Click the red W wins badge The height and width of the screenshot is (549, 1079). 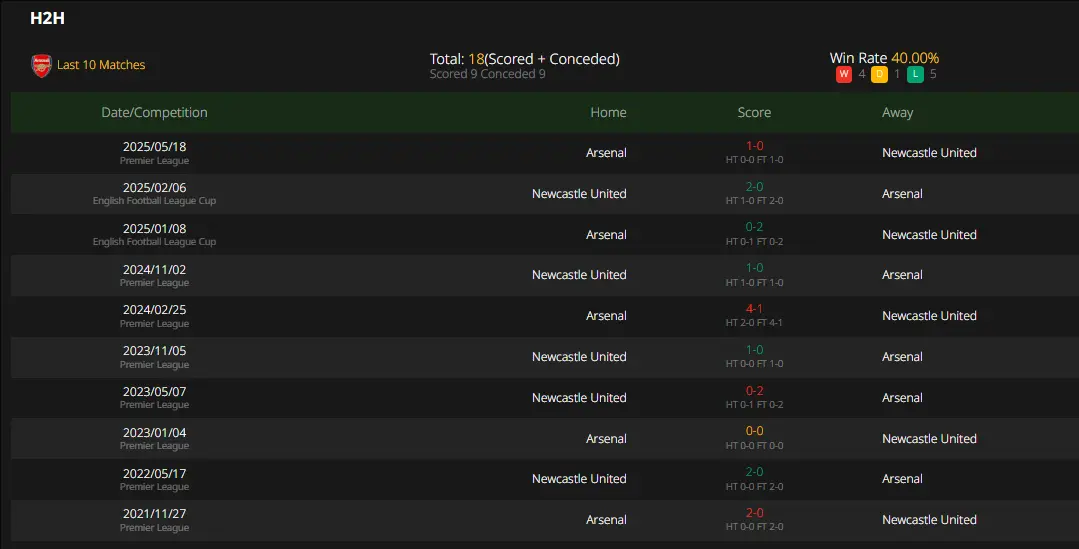pyautogui.click(x=844, y=74)
